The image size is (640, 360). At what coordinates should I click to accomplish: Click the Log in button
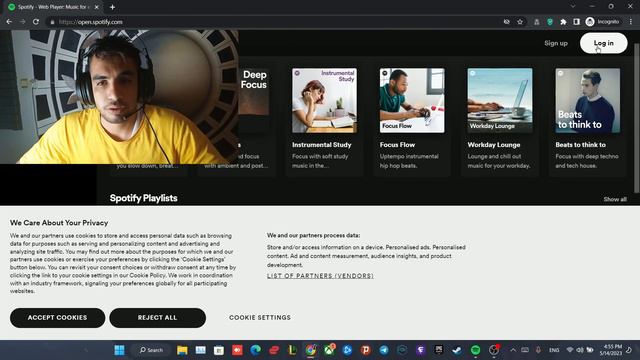pyautogui.click(x=603, y=43)
